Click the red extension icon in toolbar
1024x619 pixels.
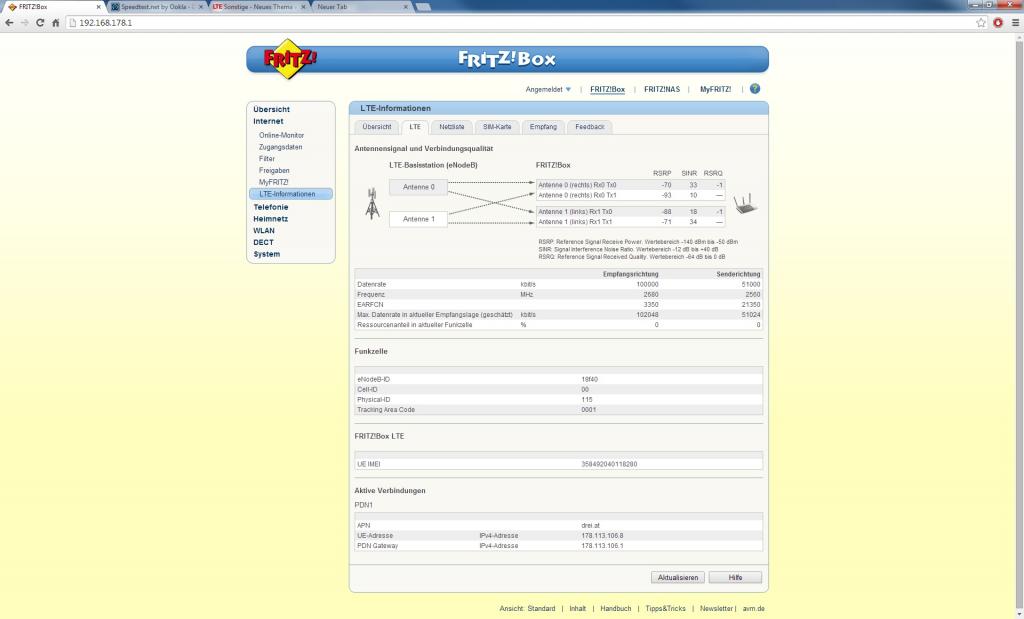998,23
